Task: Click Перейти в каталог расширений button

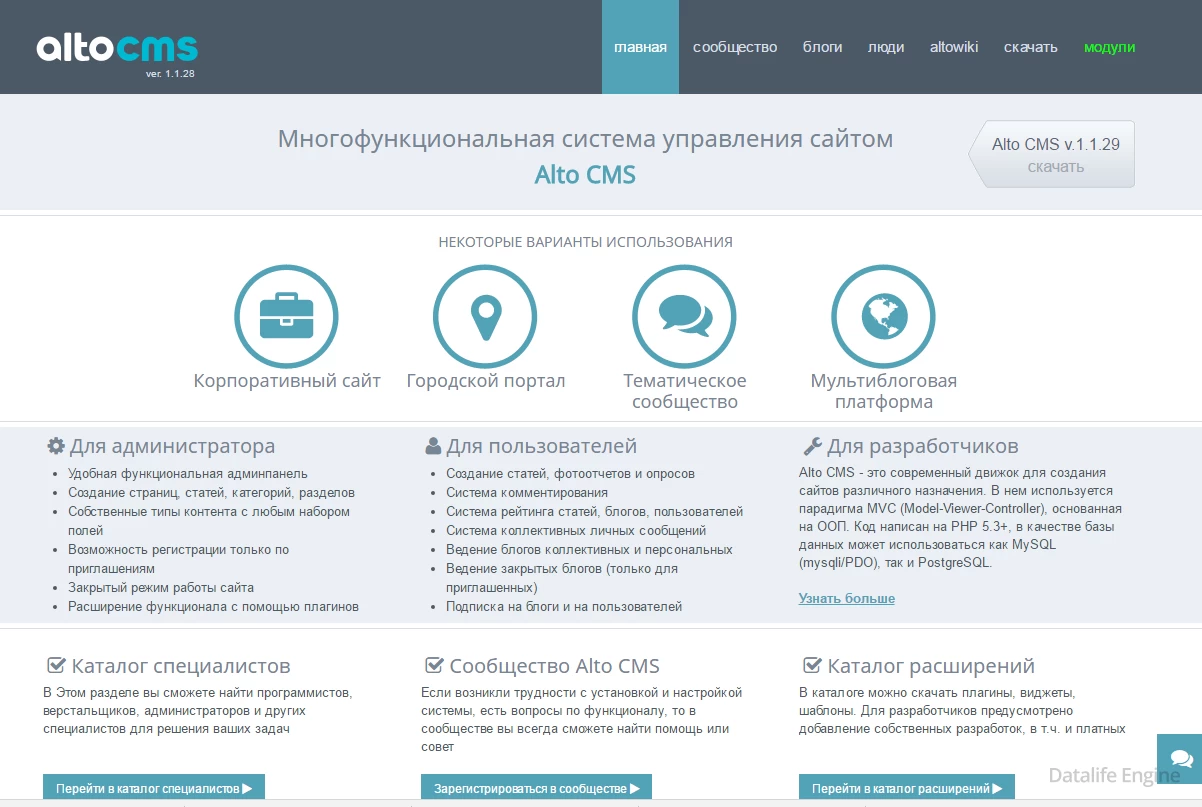Action: coord(907,788)
